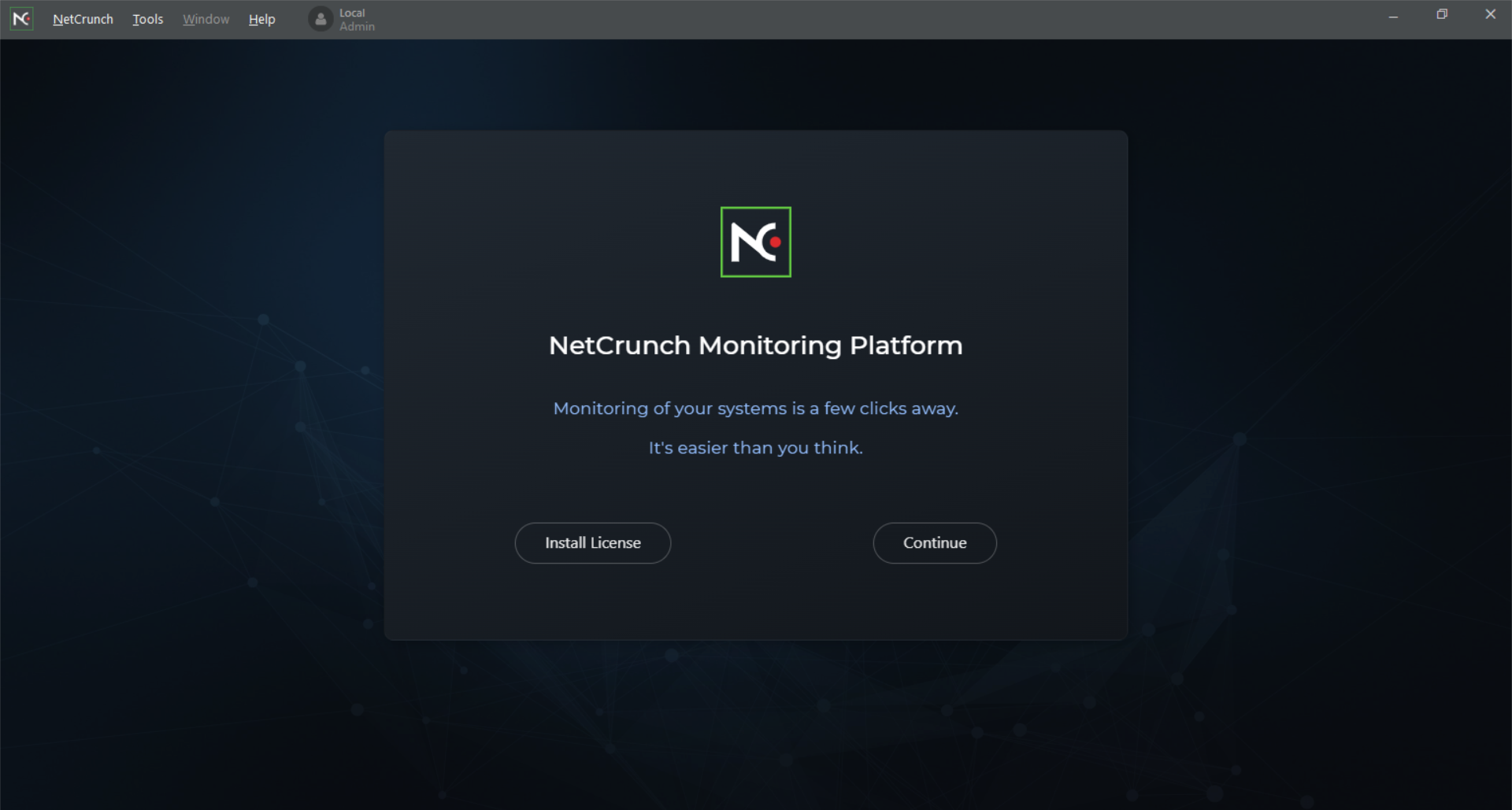Click the Local Admin user avatar icon
The image size is (1512, 810).
tap(321, 19)
